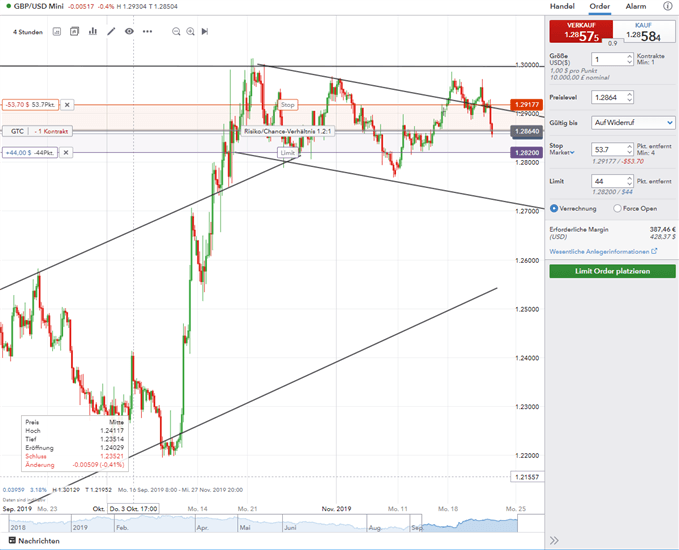The image size is (679, 550).
Task: Open the three-dots more options menu
Action: [147, 31]
